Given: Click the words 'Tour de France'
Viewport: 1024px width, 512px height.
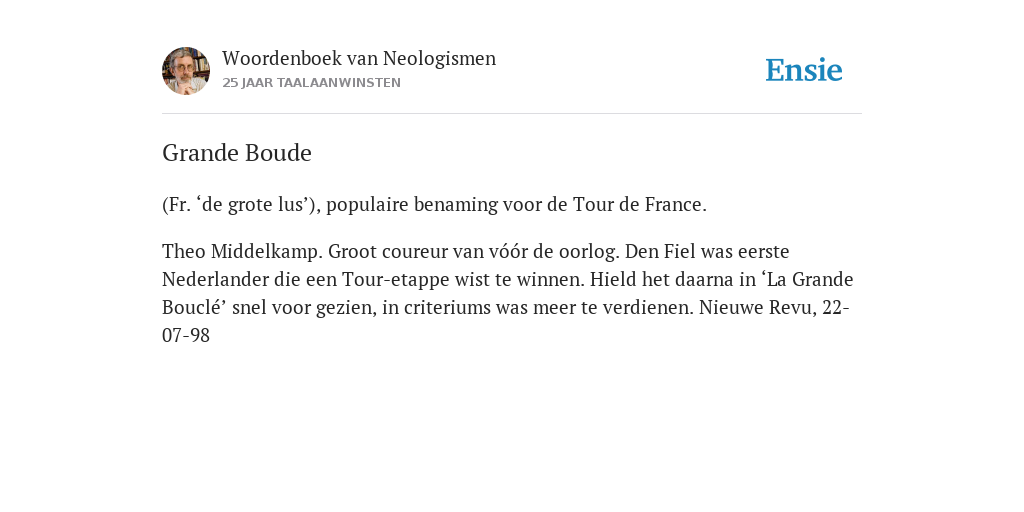Looking at the screenshot, I should (x=637, y=205).
